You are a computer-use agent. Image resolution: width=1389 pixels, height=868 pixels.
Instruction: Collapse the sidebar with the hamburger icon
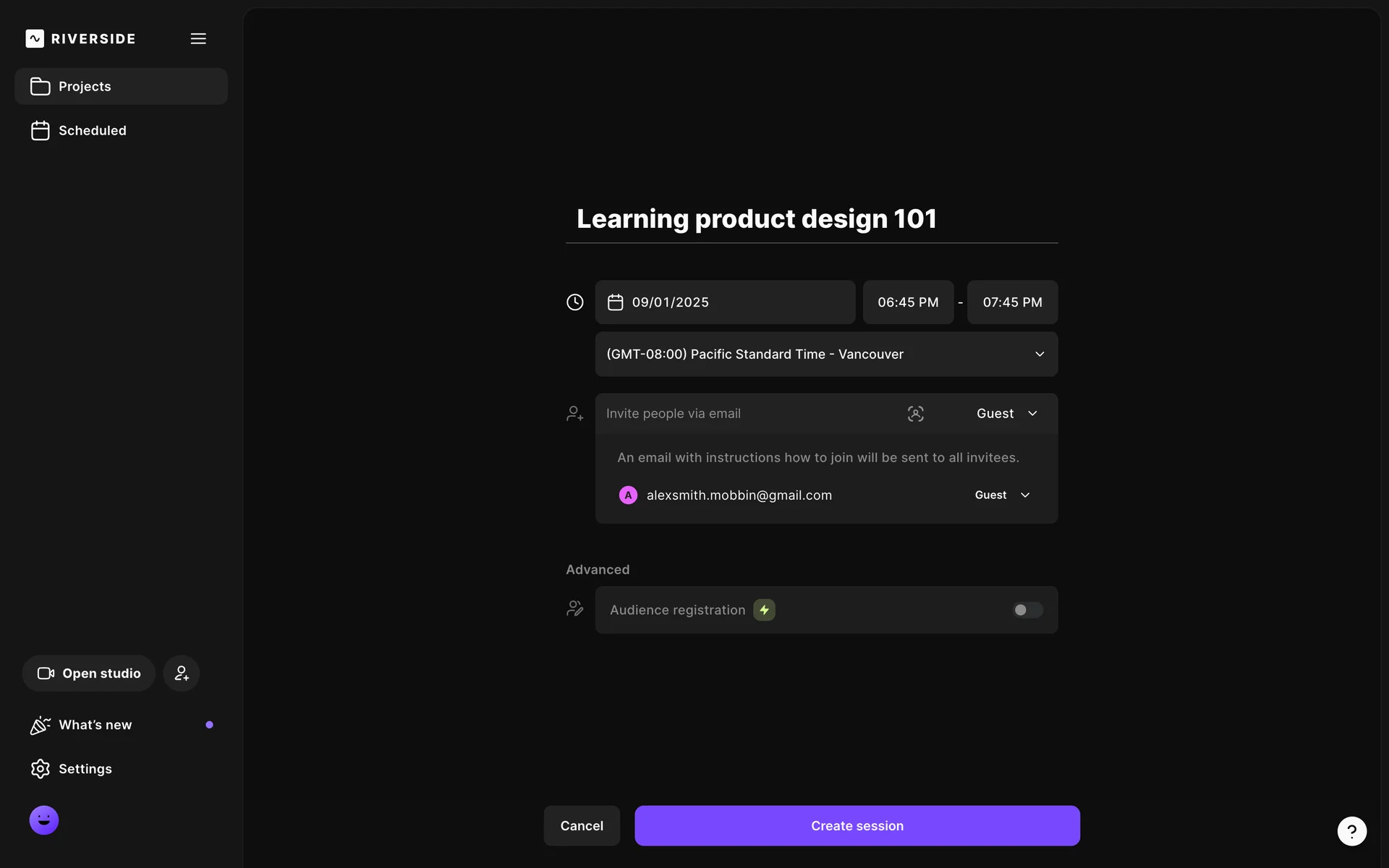click(198, 38)
